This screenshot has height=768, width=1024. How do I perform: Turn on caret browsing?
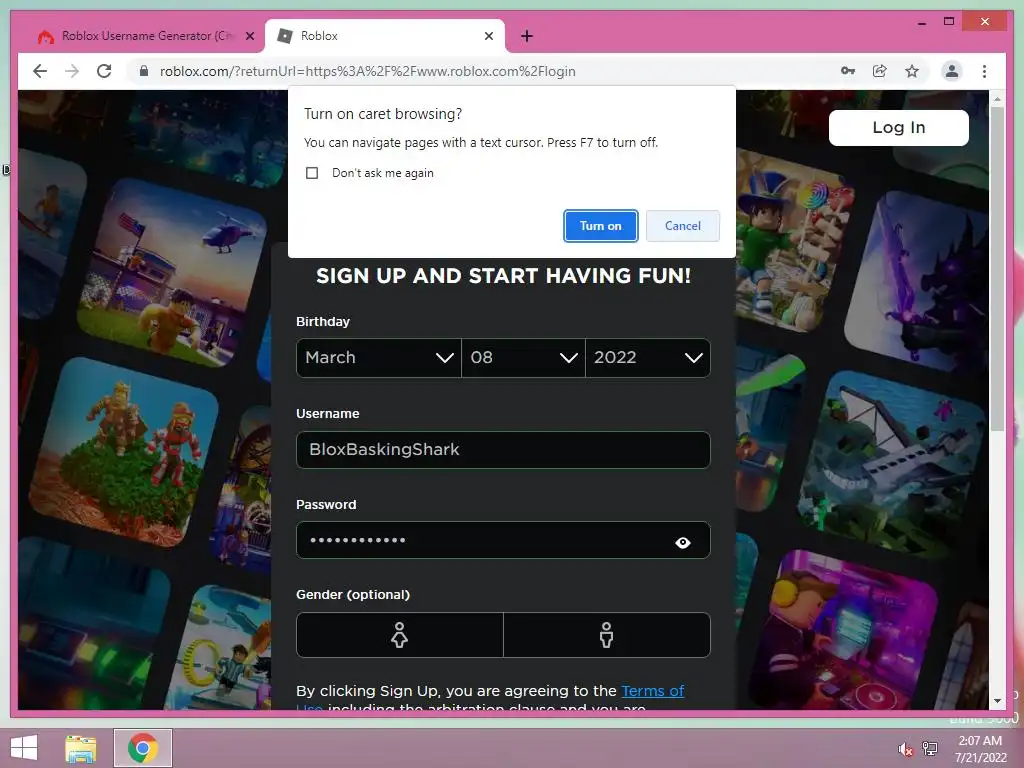(600, 226)
